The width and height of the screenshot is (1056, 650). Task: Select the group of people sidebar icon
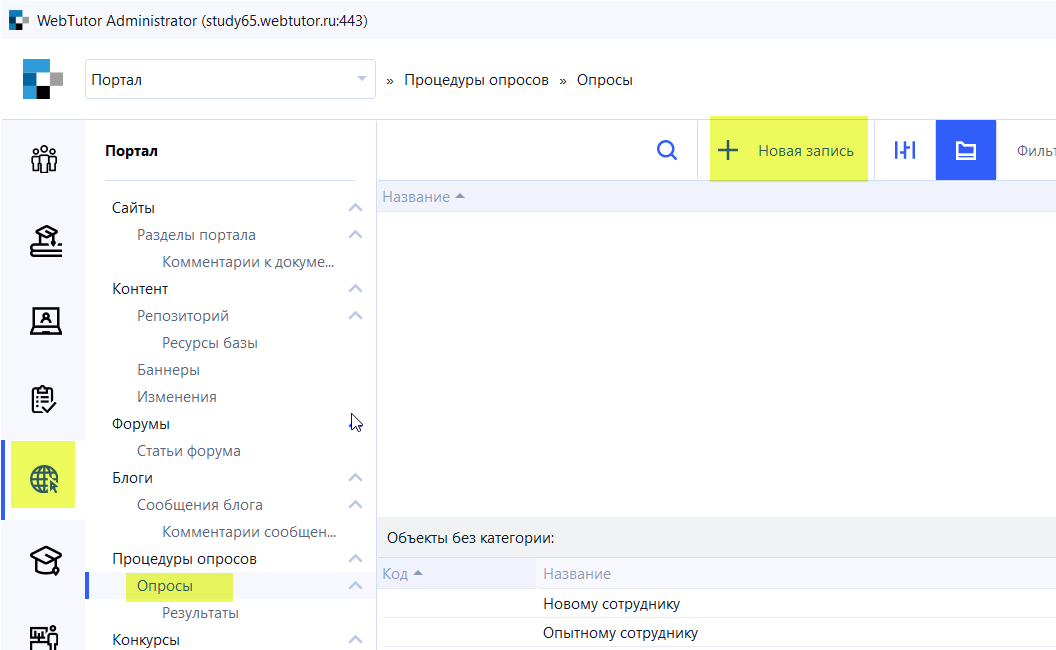pos(42,159)
